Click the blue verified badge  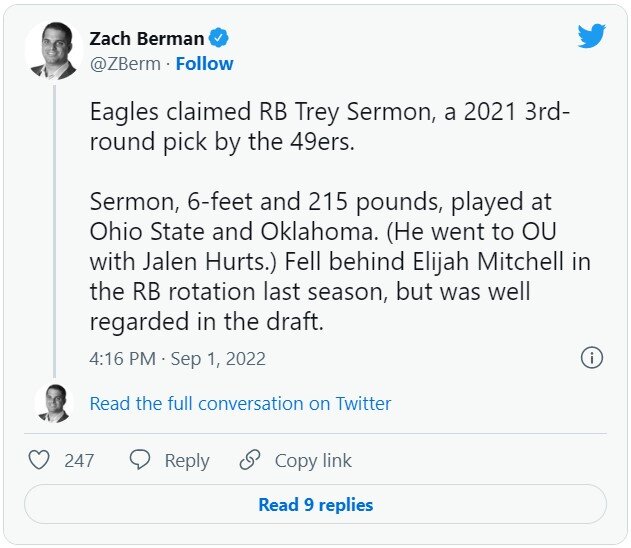coord(220,39)
